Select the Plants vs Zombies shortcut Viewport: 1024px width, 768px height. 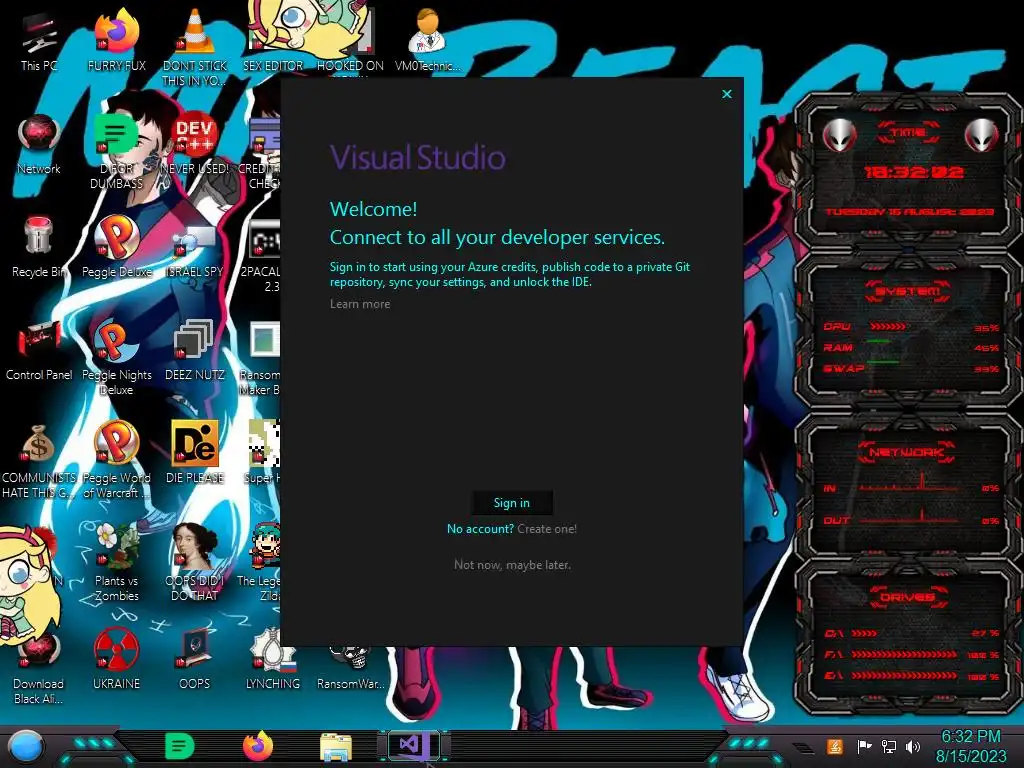tap(116, 563)
